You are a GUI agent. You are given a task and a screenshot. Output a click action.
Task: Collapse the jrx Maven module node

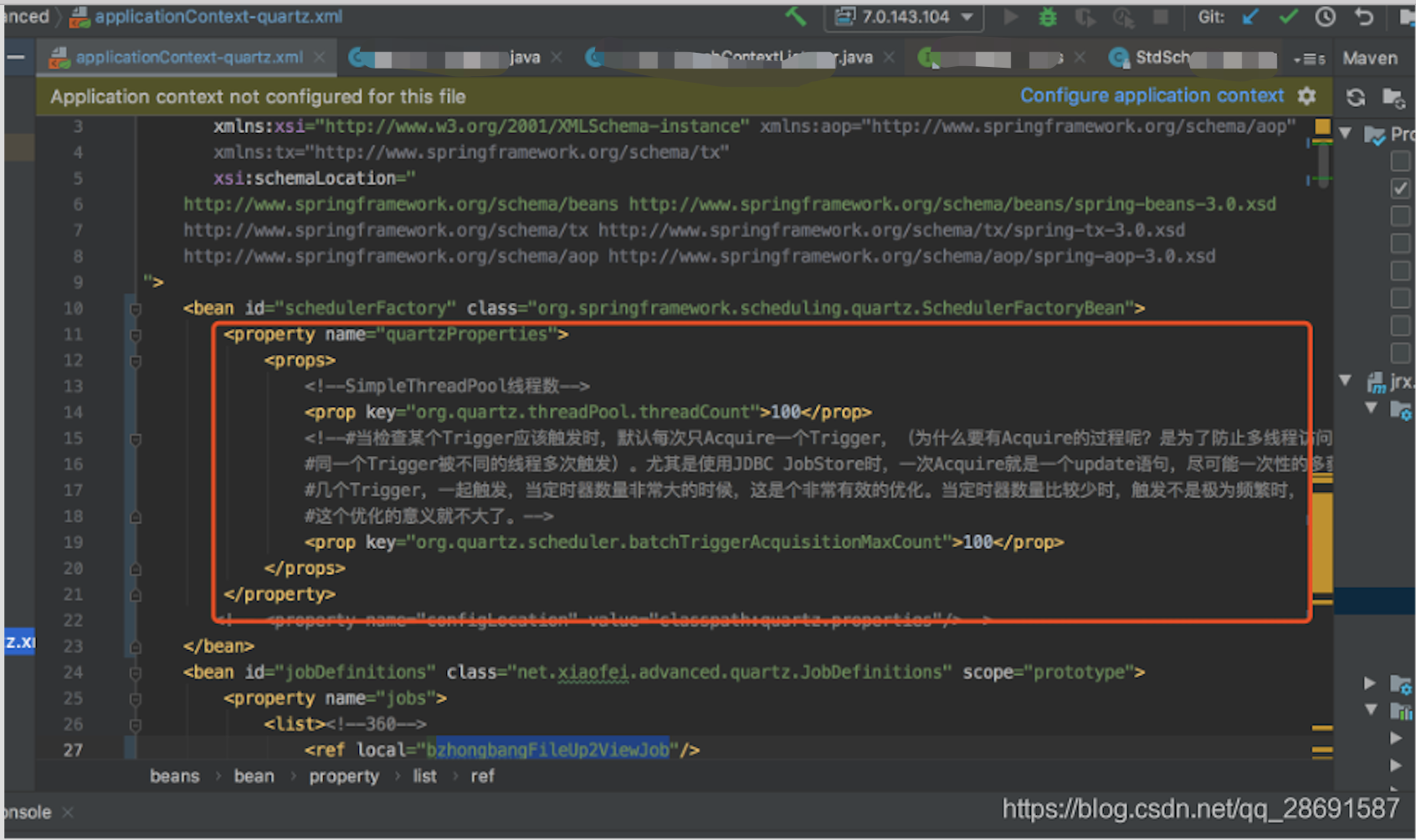click(1346, 381)
